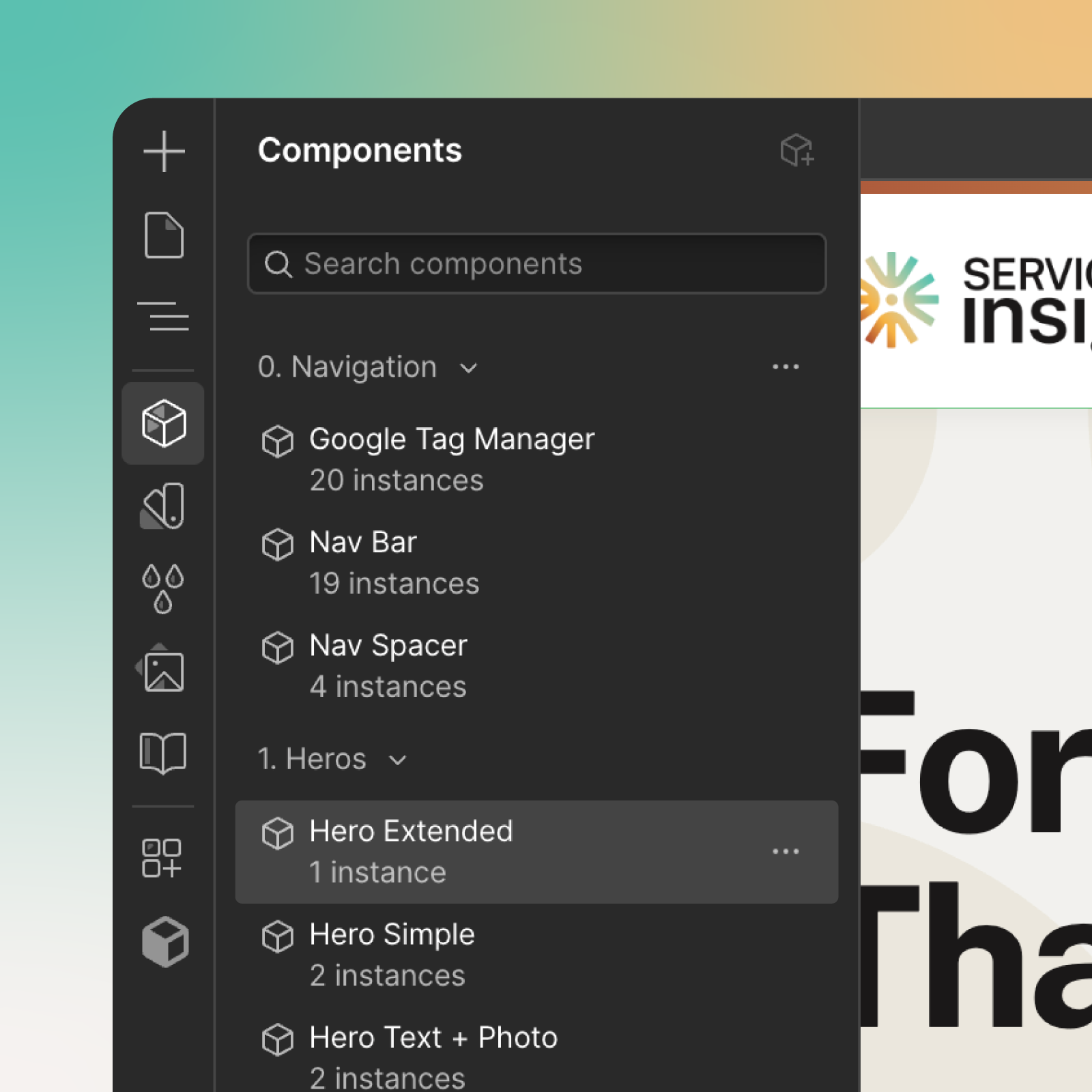Click the Search components field
Image resolution: width=1092 pixels, height=1092 pixels.
[536, 264]
